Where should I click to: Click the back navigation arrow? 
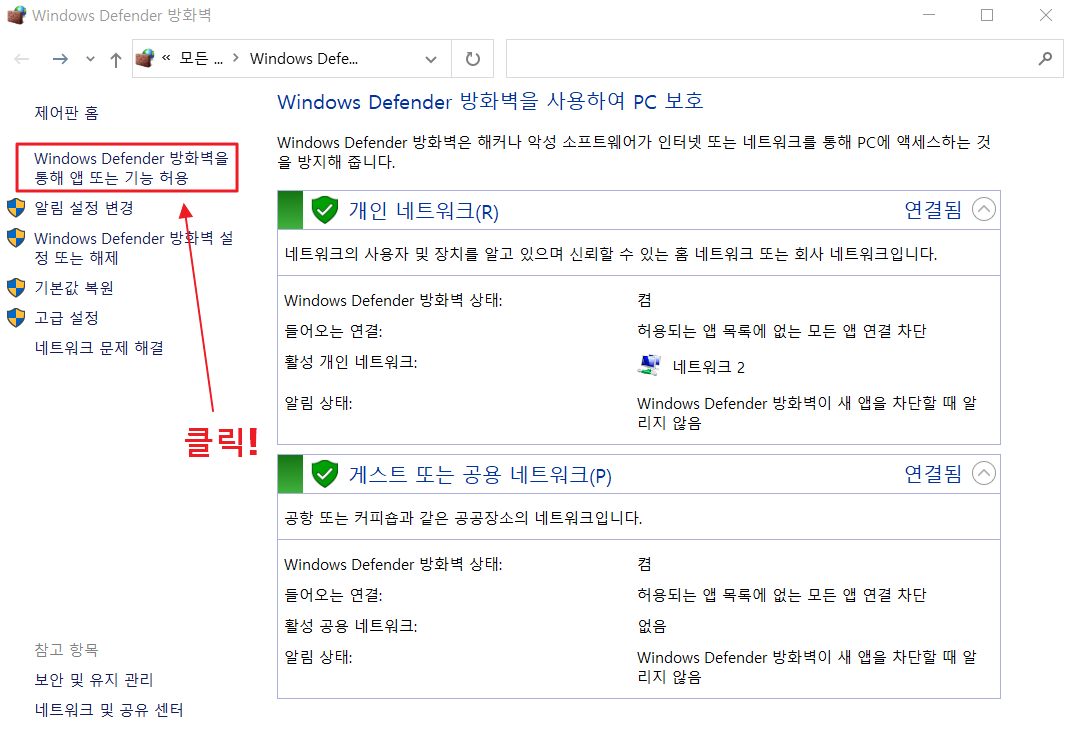point(22,58)
